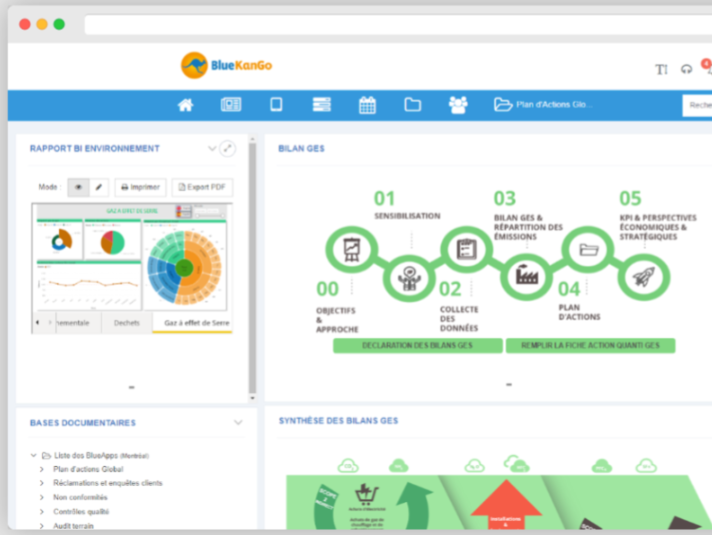This screenshot has width=712, height=535.
Task: Open the ID card icon in the navigation bar
Action: [231, 104]
